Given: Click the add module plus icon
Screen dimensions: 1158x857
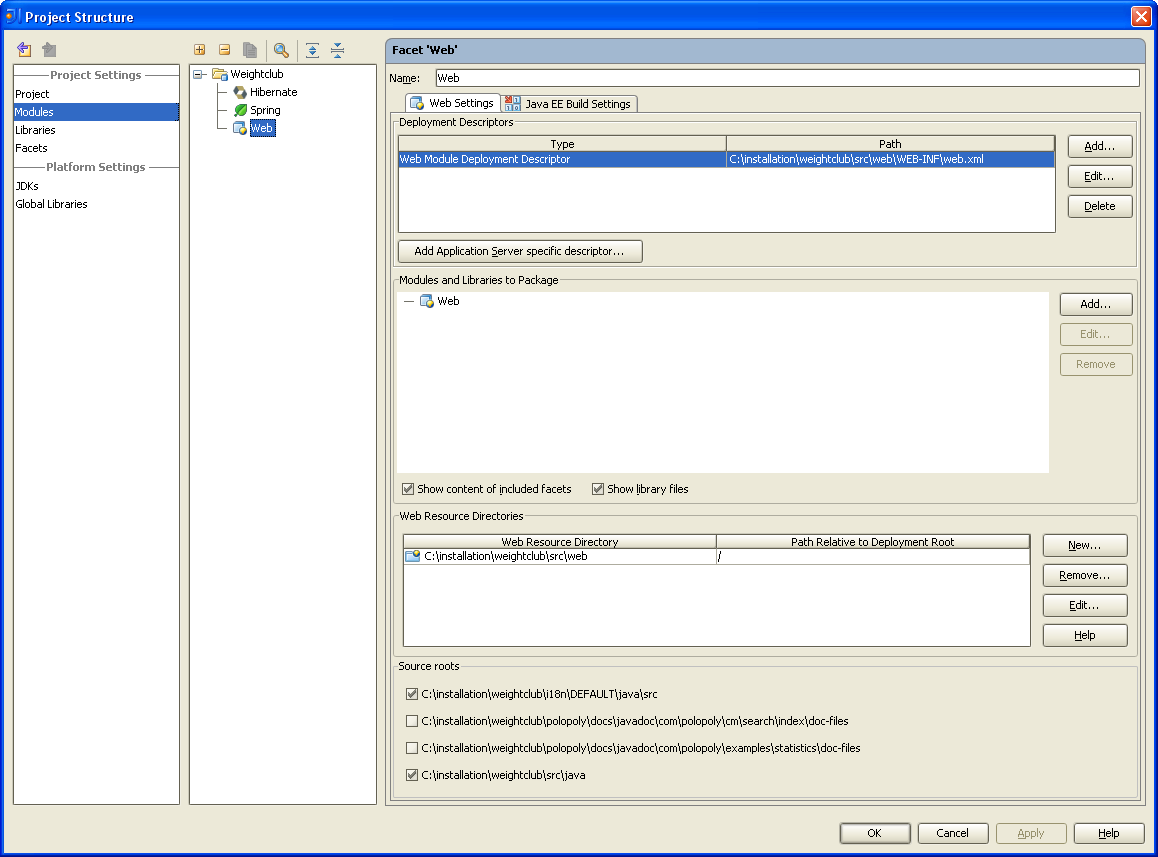Looking at the screenshot, I should click(x=199, y=49).
